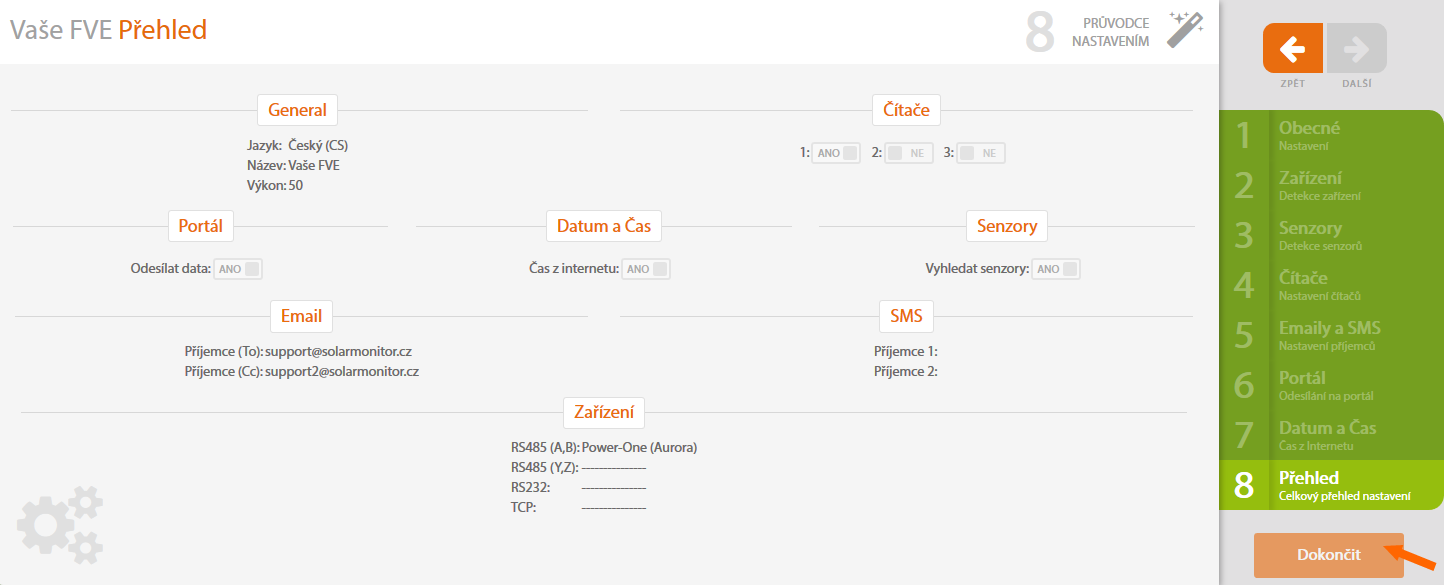Viewport: 1444px width, 585px height.
Task: Toggle the Odesílat data switch
Action: click(239, 268)
